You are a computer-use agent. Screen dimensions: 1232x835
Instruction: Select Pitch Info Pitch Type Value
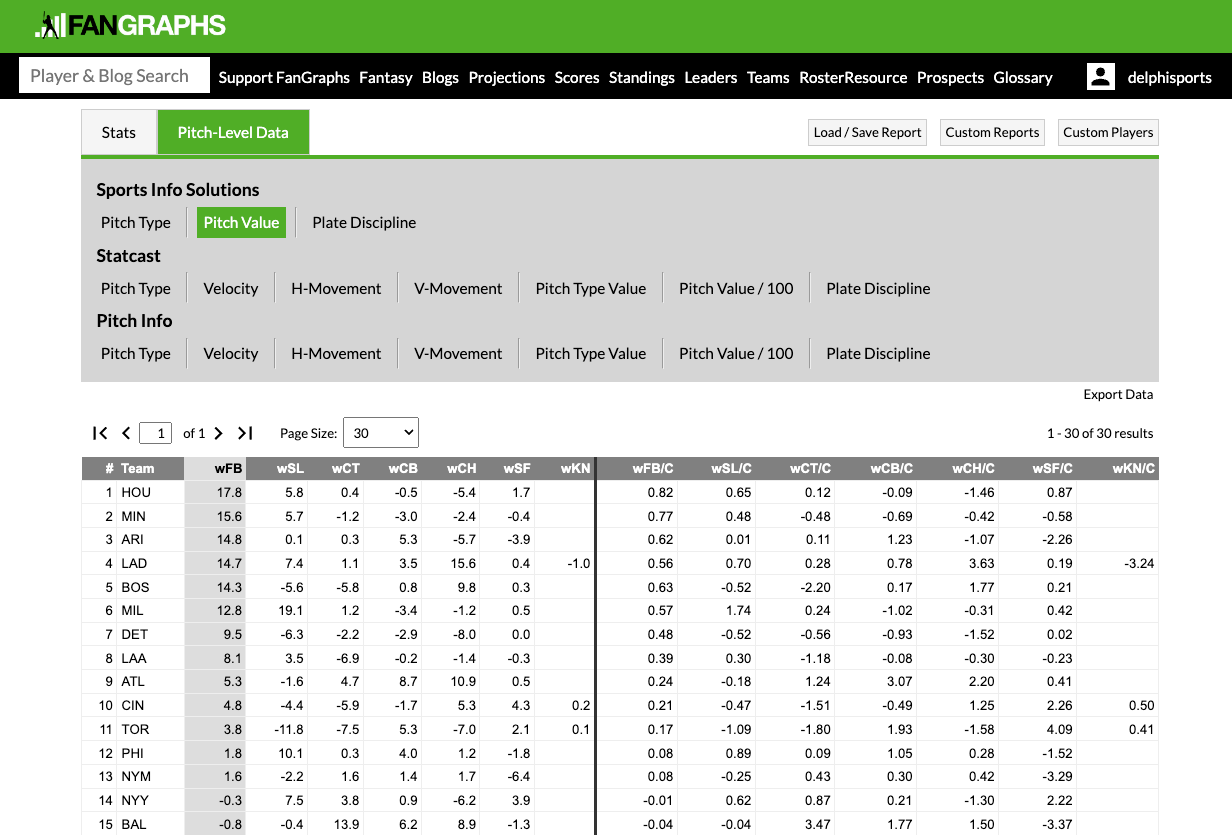[x=591, y=353]
